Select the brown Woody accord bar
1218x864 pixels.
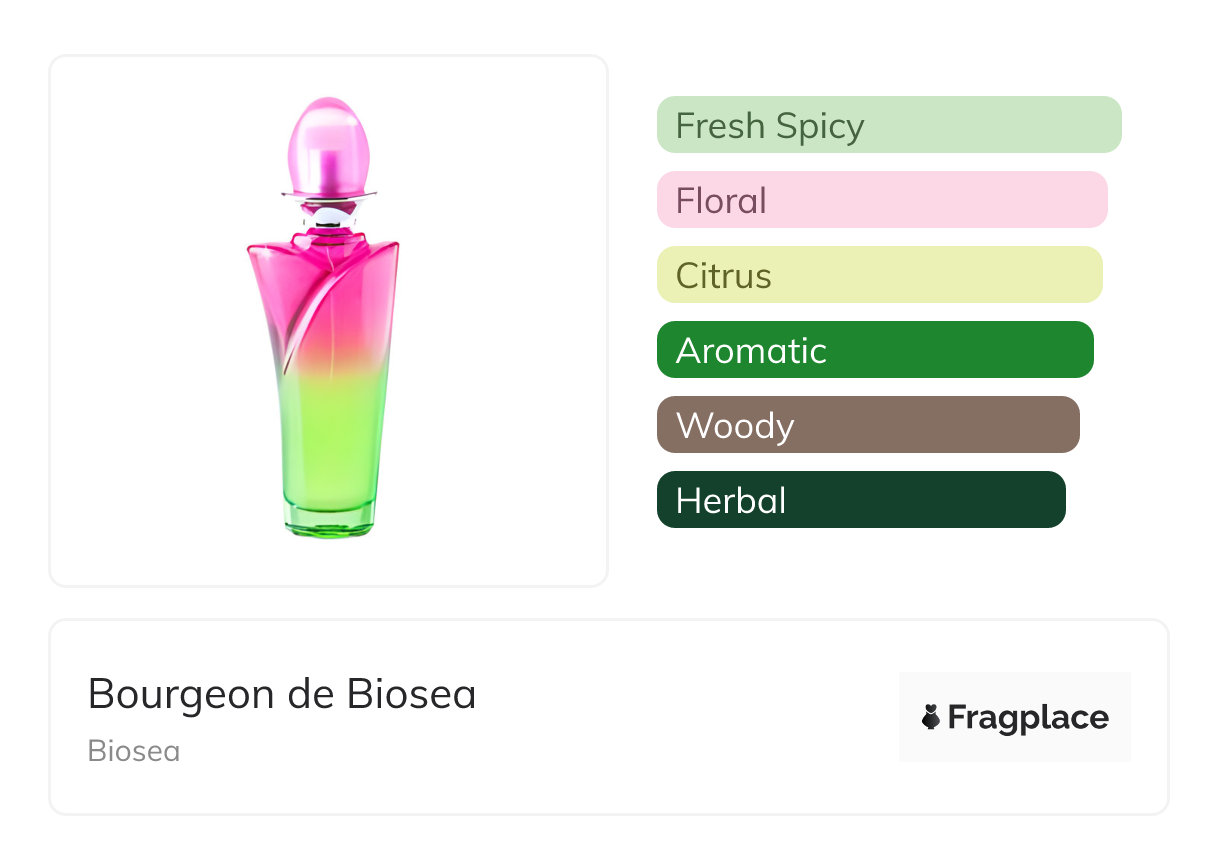tap(868, 425)
